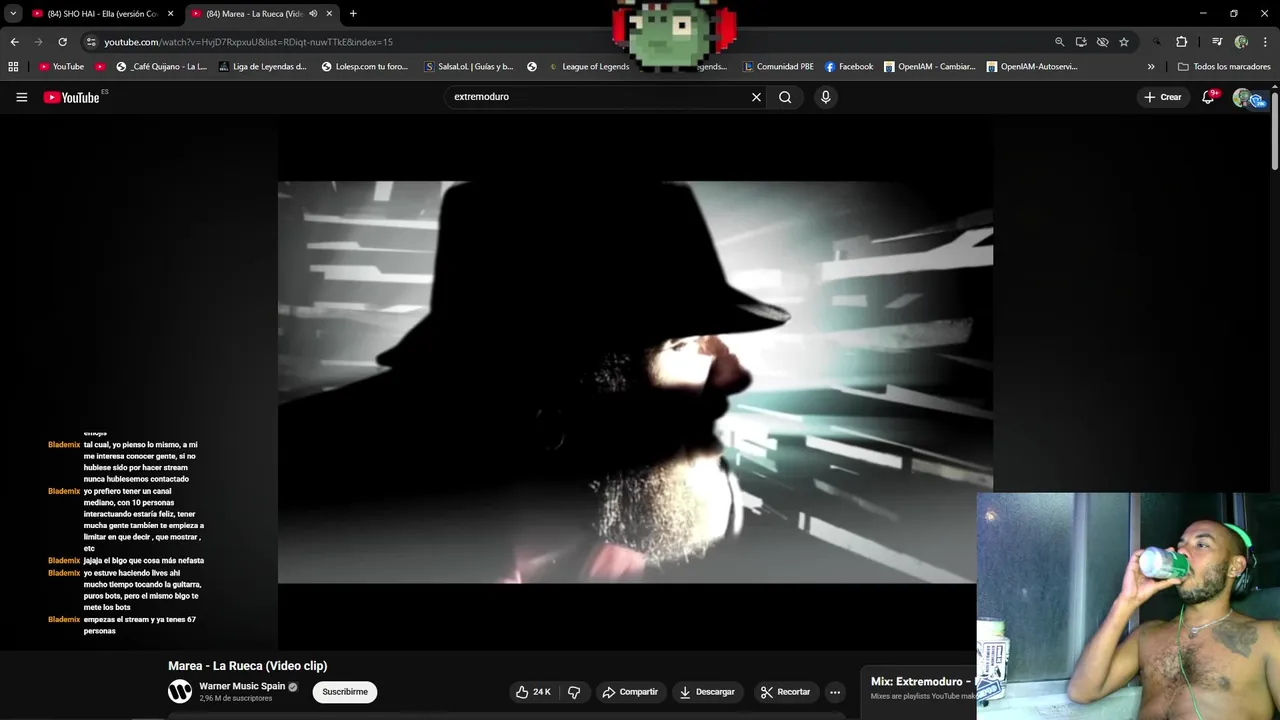Open the media controls music-note icon

1216,42
